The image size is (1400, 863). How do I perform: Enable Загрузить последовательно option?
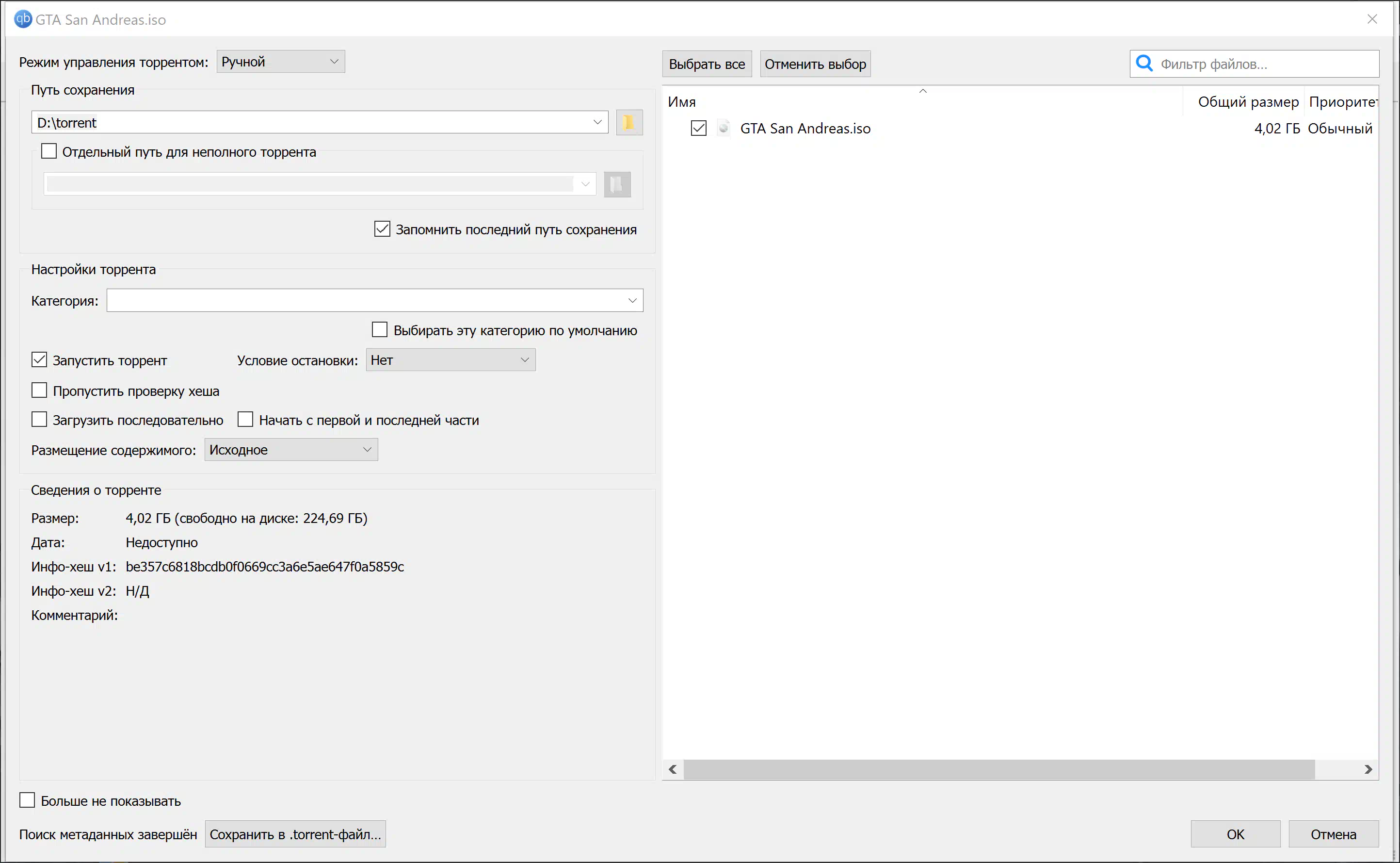pyautogui.click(x=39, y=420)
